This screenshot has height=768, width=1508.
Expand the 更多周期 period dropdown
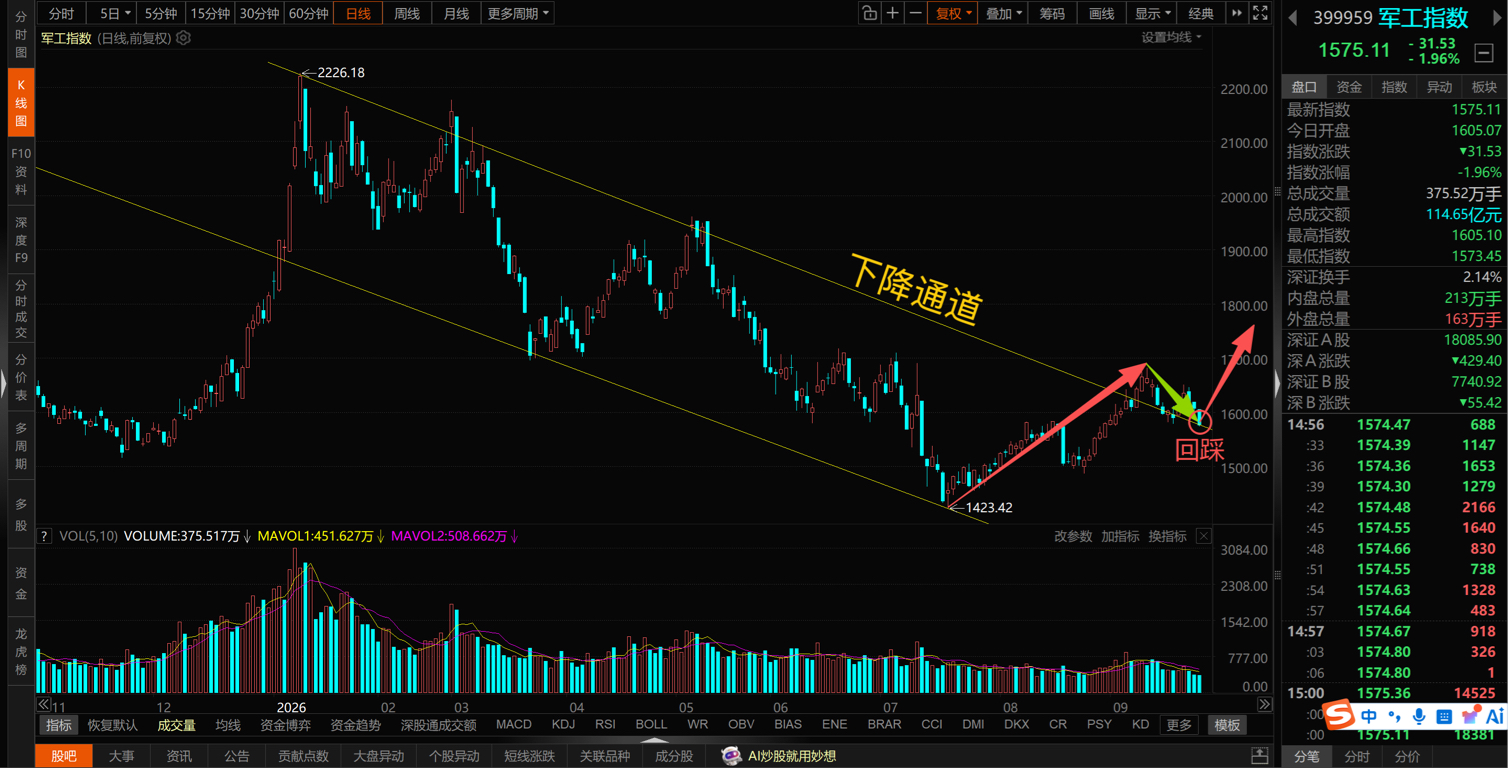[517, 13]
